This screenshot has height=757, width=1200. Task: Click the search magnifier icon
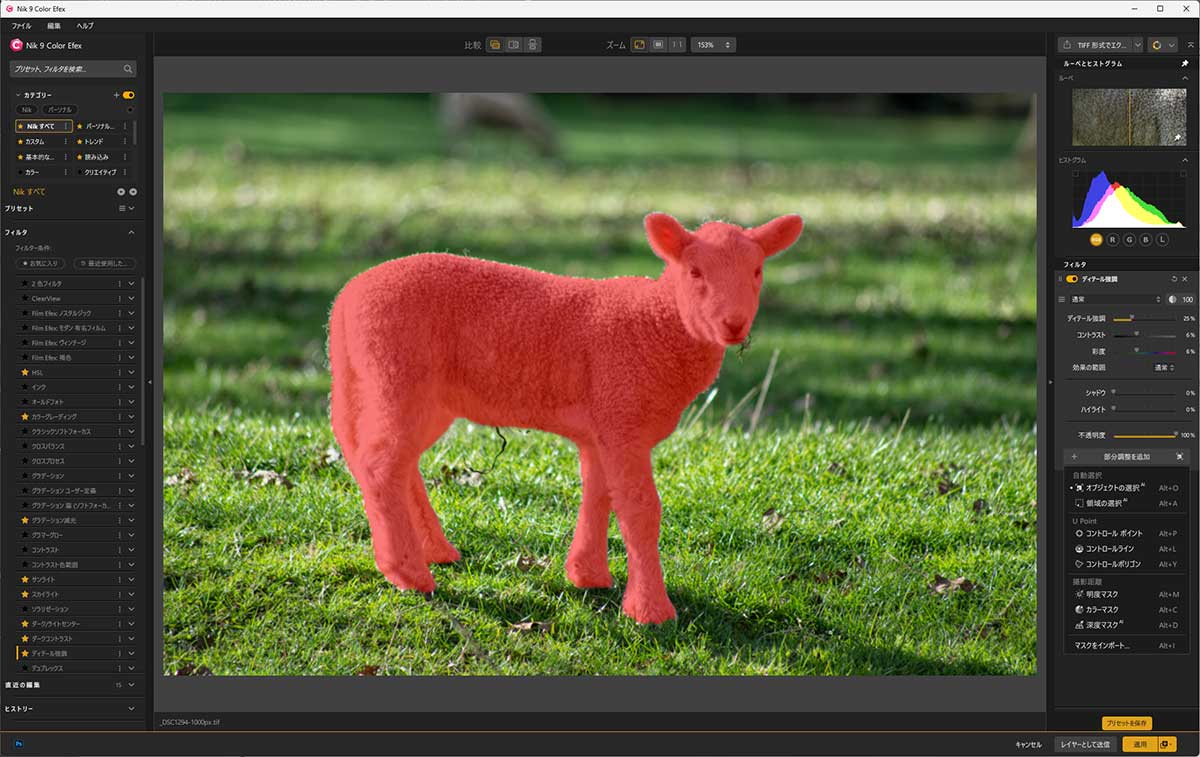click(128, 69)
